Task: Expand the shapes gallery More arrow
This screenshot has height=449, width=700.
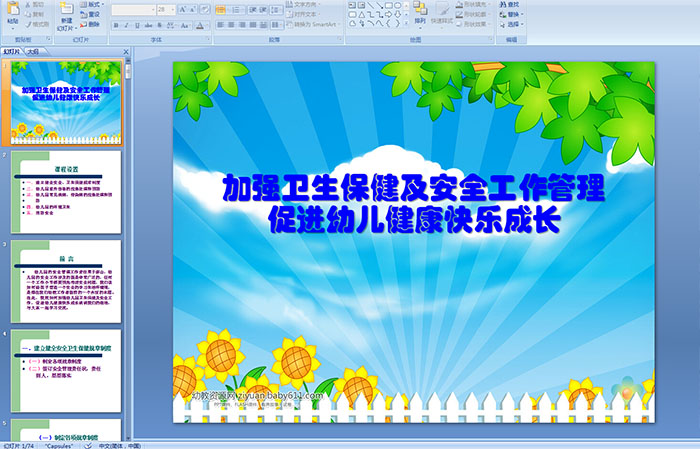Action: (406, 23)
